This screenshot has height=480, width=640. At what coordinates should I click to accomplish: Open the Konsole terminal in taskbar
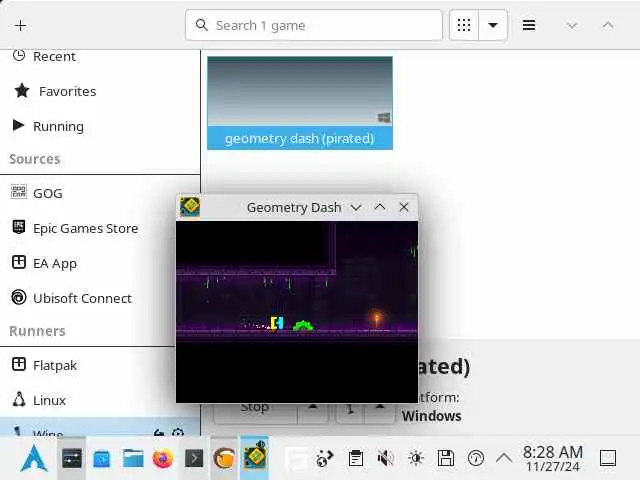click(194, 459)
